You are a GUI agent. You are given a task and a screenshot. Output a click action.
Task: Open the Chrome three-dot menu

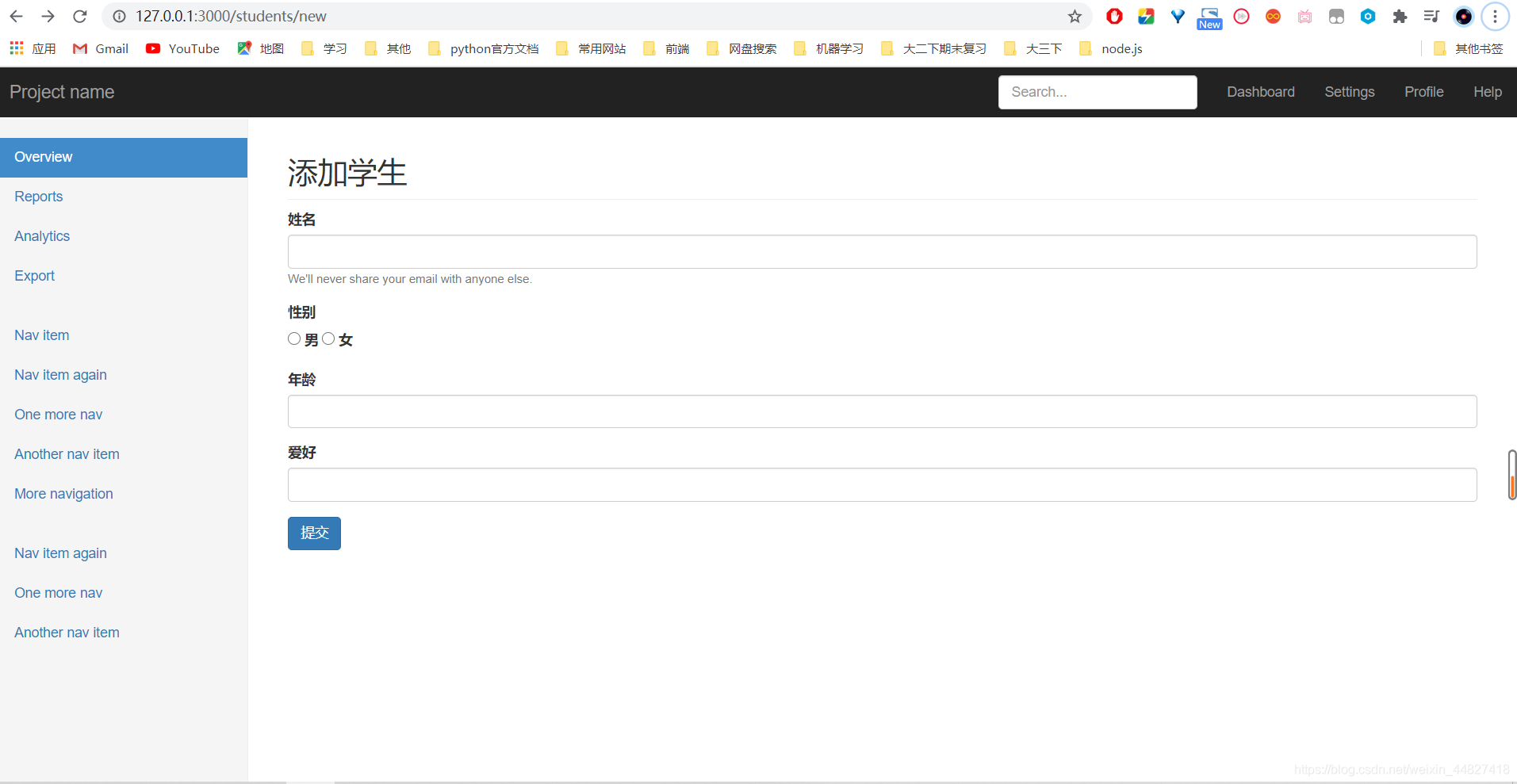1495,16
